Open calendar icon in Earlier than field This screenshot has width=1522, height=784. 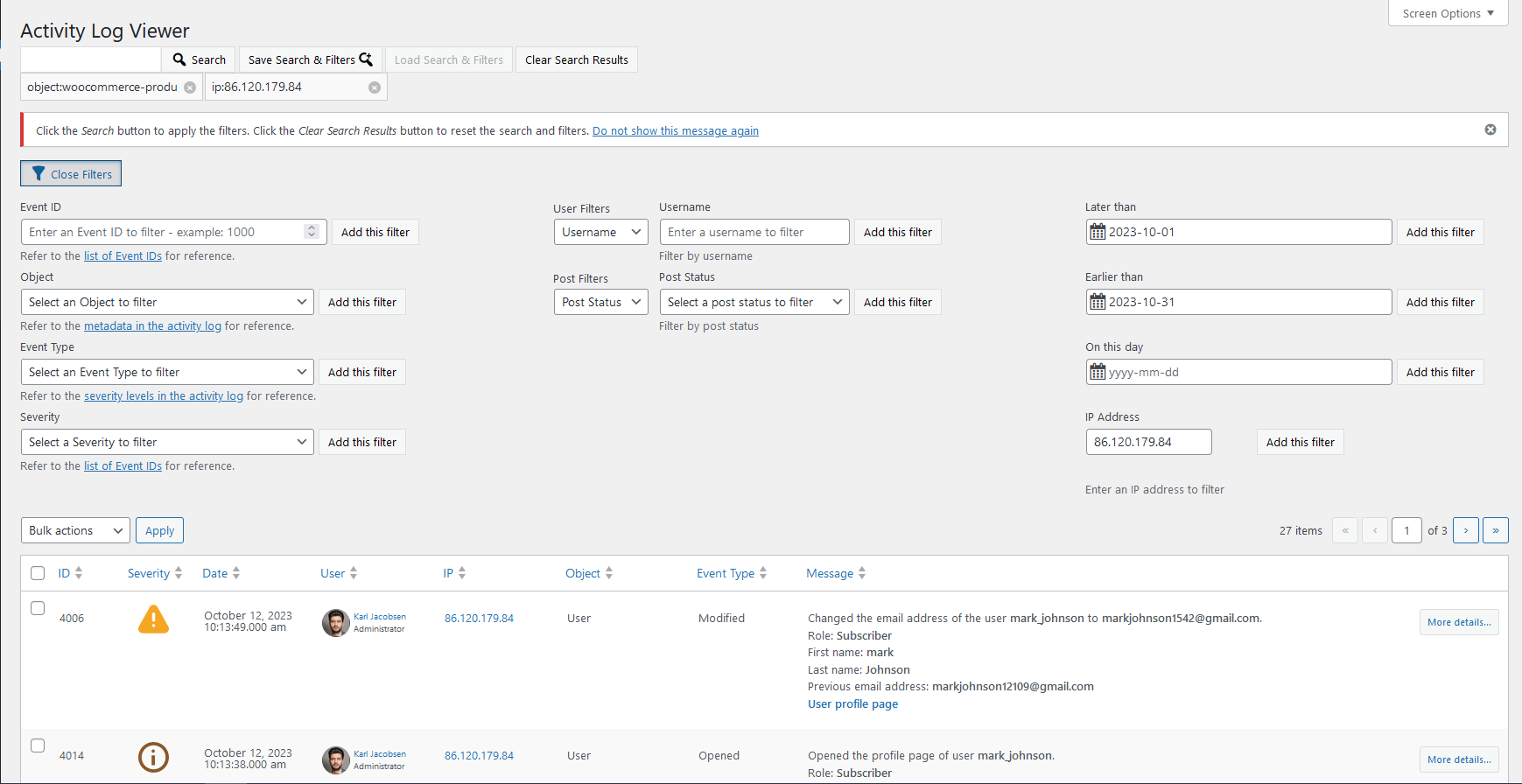(x=1098, y=302)
